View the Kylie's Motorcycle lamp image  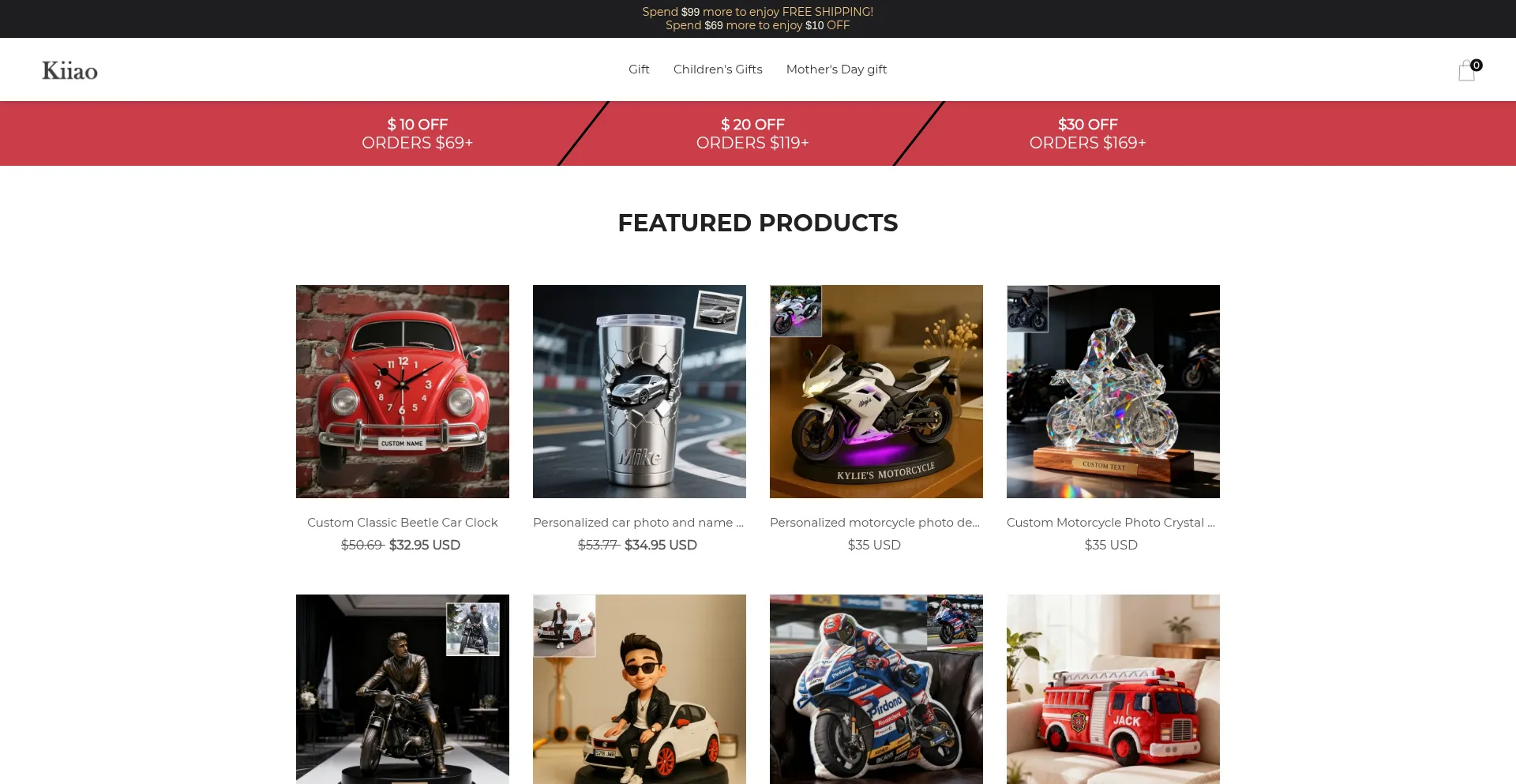coord(876,392)
